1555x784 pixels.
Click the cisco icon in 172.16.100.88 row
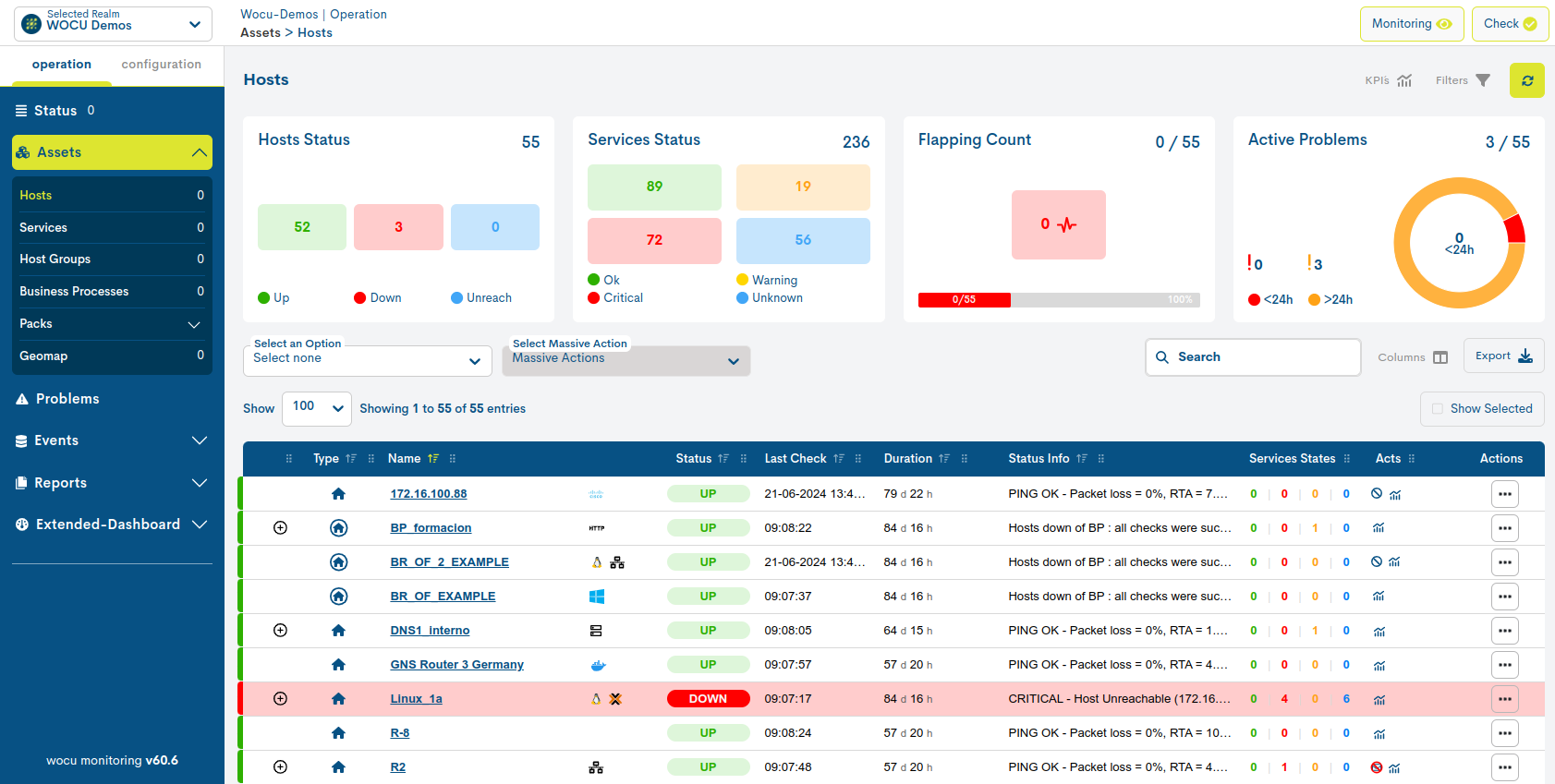point(596,494)
